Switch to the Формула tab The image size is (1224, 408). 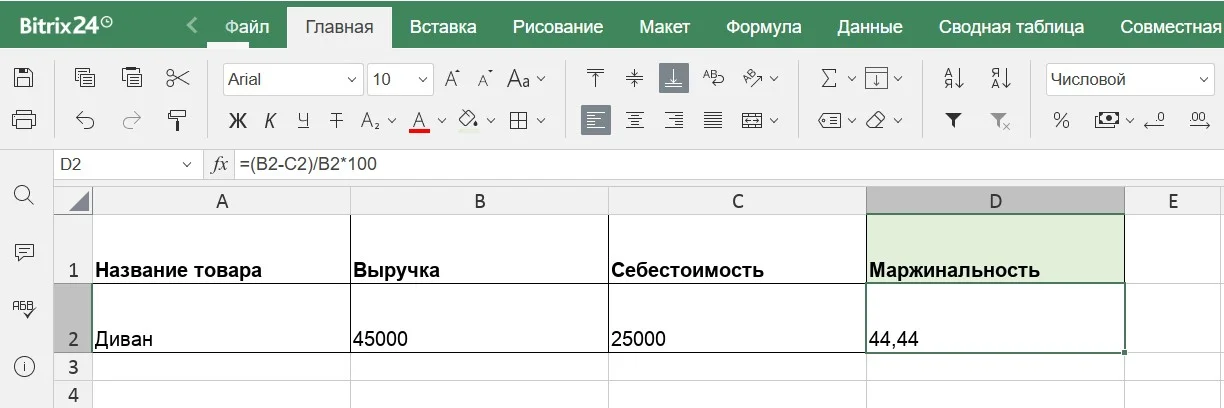(x=764, y=27)
